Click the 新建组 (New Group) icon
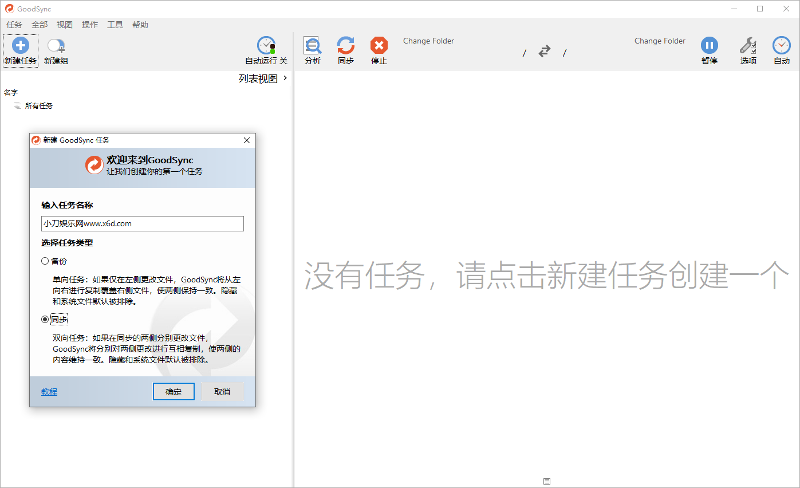The image size is (800, 488). [56, 46]
